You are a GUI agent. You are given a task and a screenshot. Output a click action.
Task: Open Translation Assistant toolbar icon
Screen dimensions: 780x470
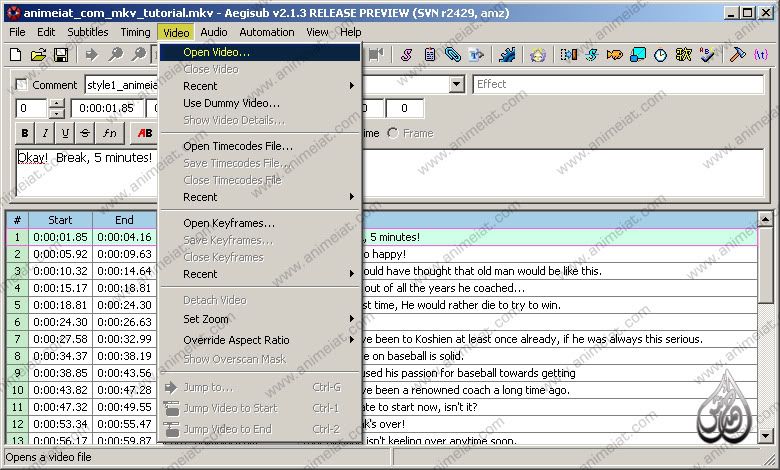click(x=614, y=55)
